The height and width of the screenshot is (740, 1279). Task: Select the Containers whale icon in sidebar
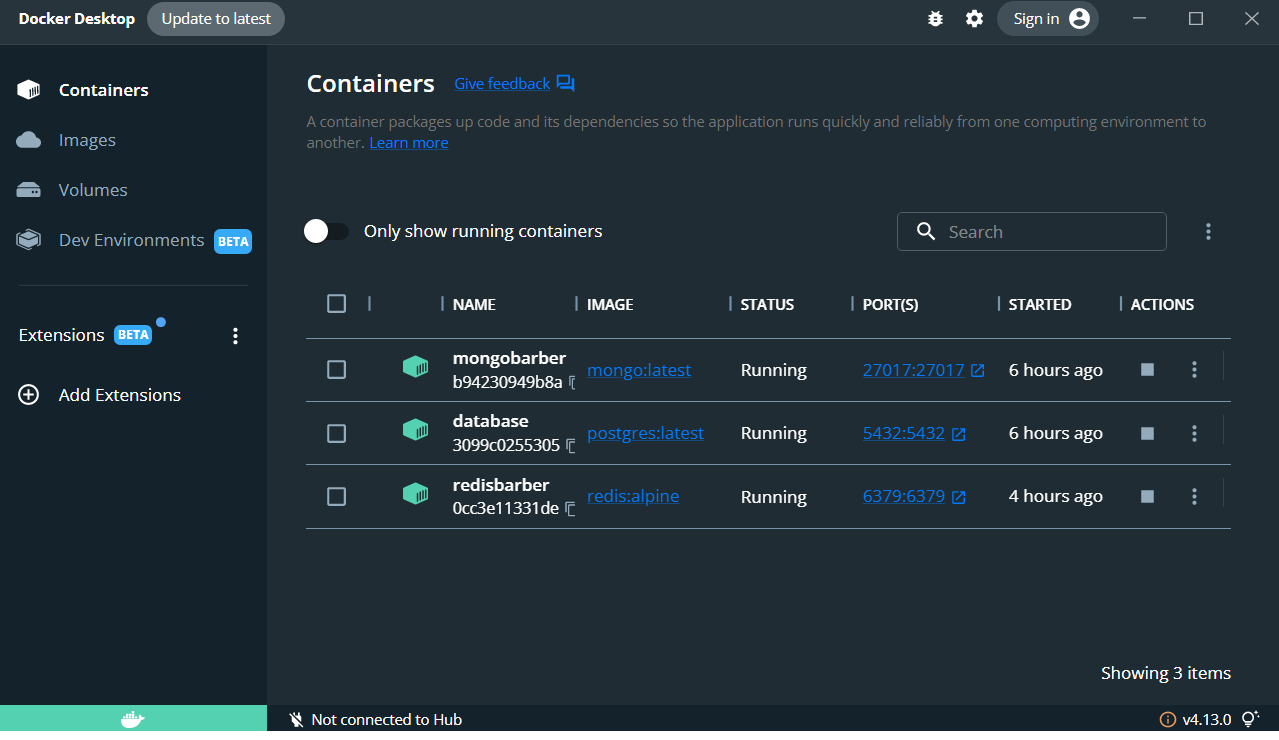pyautogui.click(x=28, y=89)
